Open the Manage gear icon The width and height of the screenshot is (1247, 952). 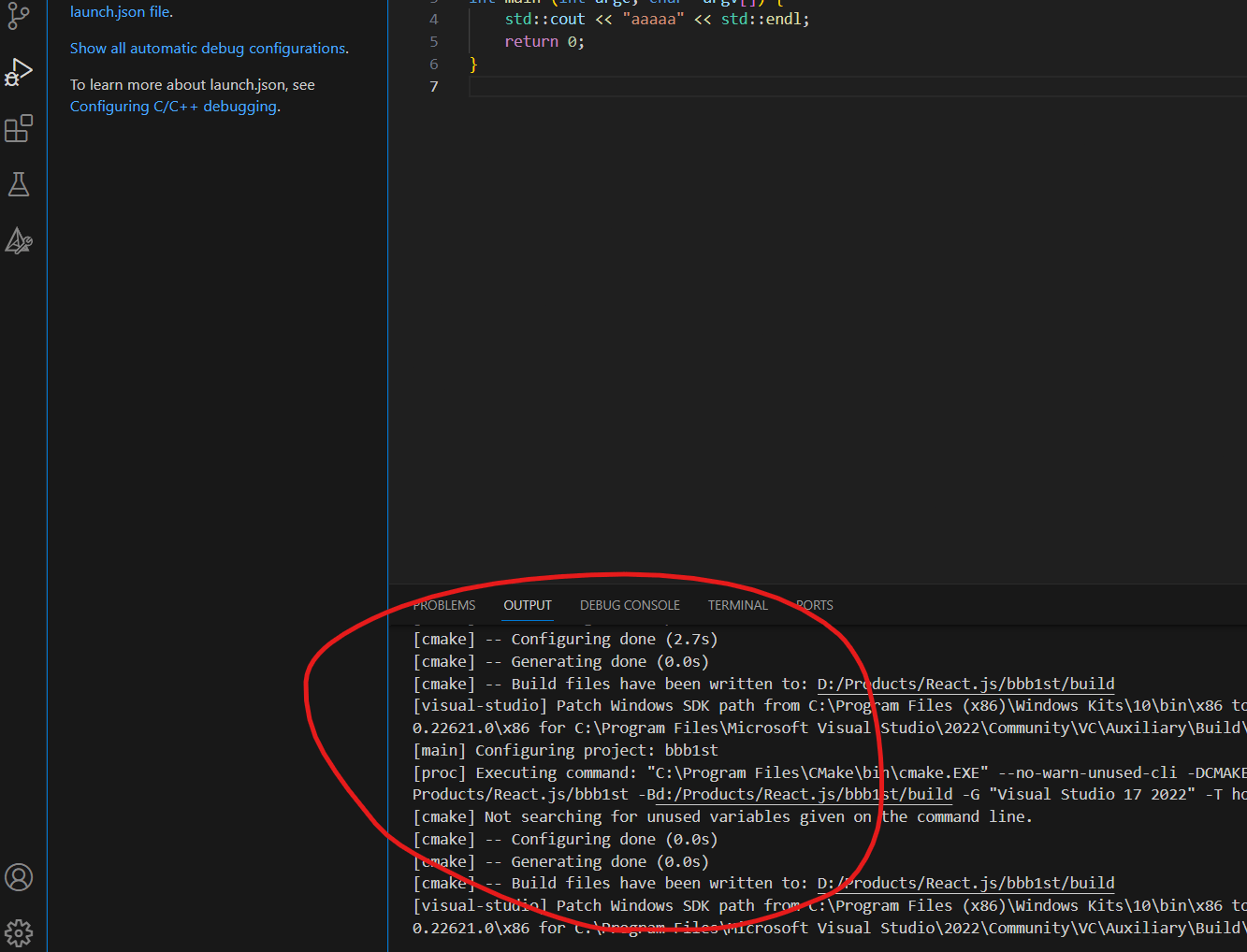click(x=19, y=932)
